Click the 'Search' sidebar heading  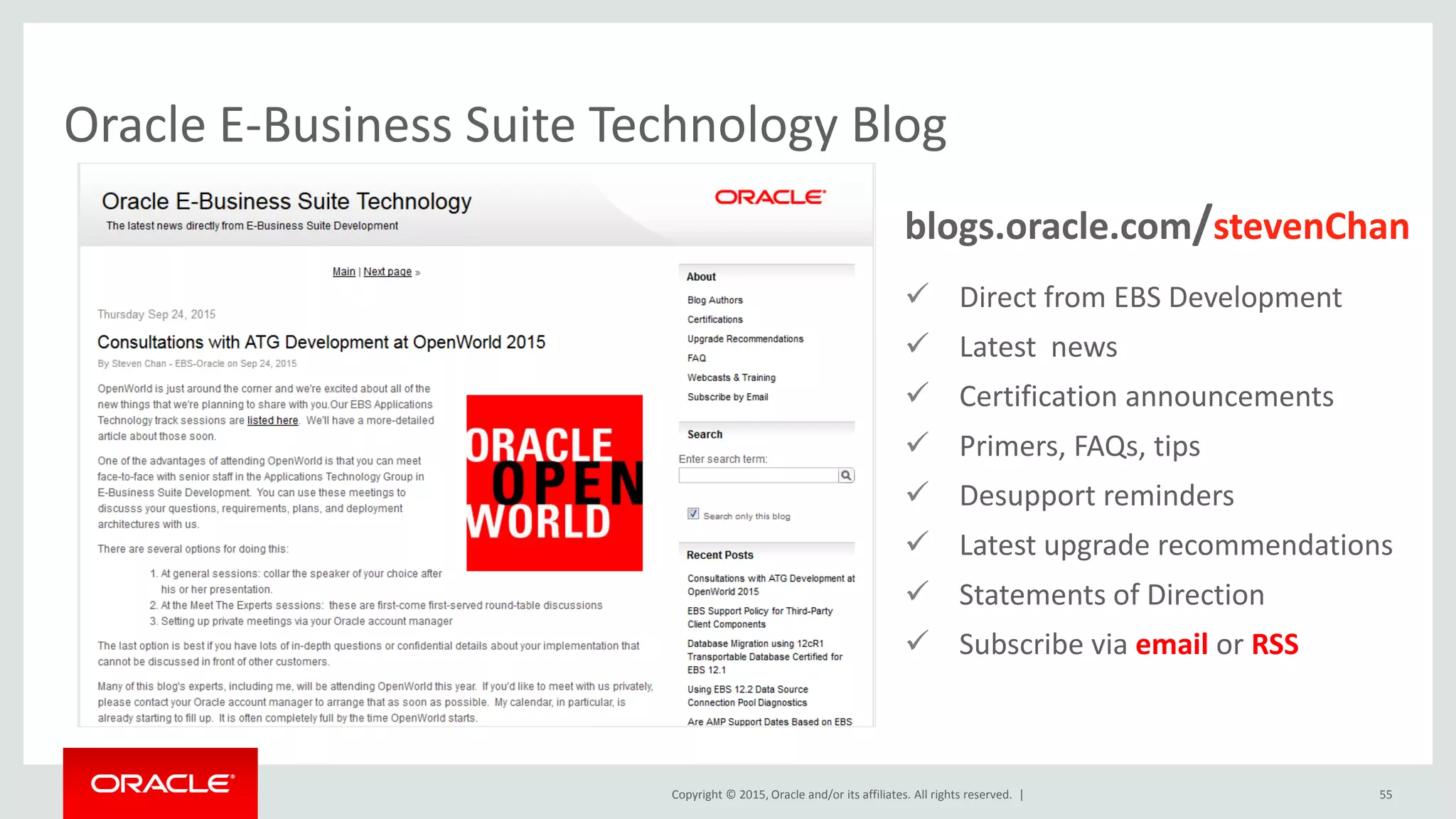point(705,434)
